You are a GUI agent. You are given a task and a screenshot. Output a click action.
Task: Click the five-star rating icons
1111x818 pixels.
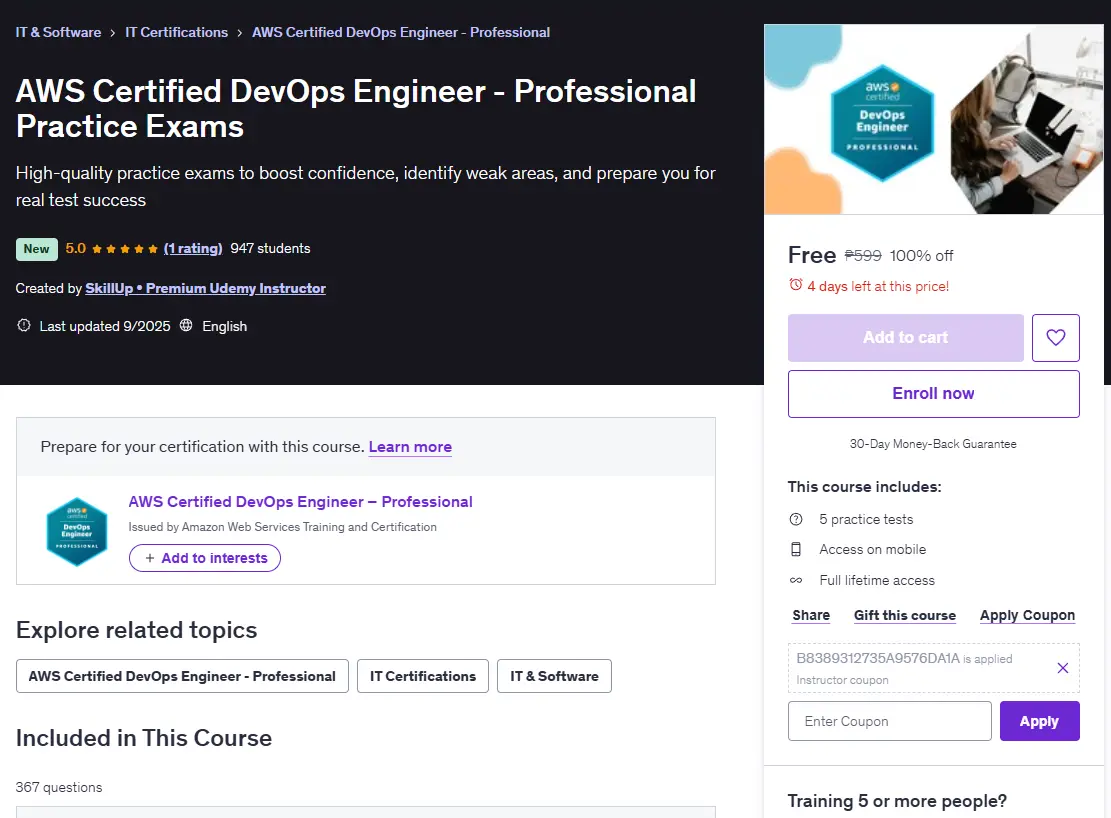pyautogui.click(x=125, y=249)
